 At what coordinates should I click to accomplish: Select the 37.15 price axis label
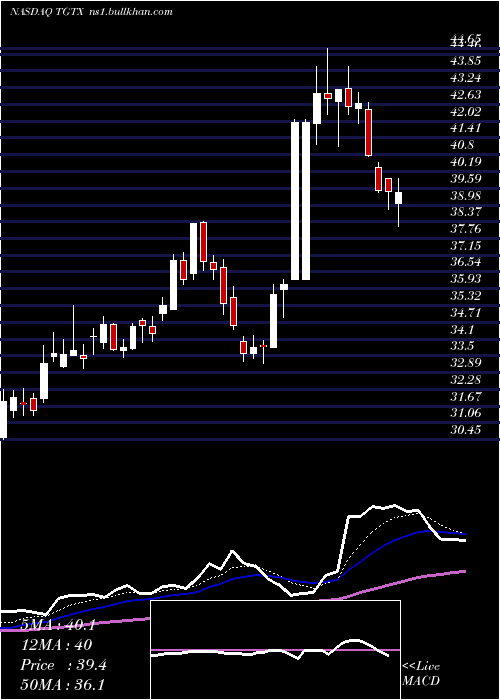[x=464, y=246]
